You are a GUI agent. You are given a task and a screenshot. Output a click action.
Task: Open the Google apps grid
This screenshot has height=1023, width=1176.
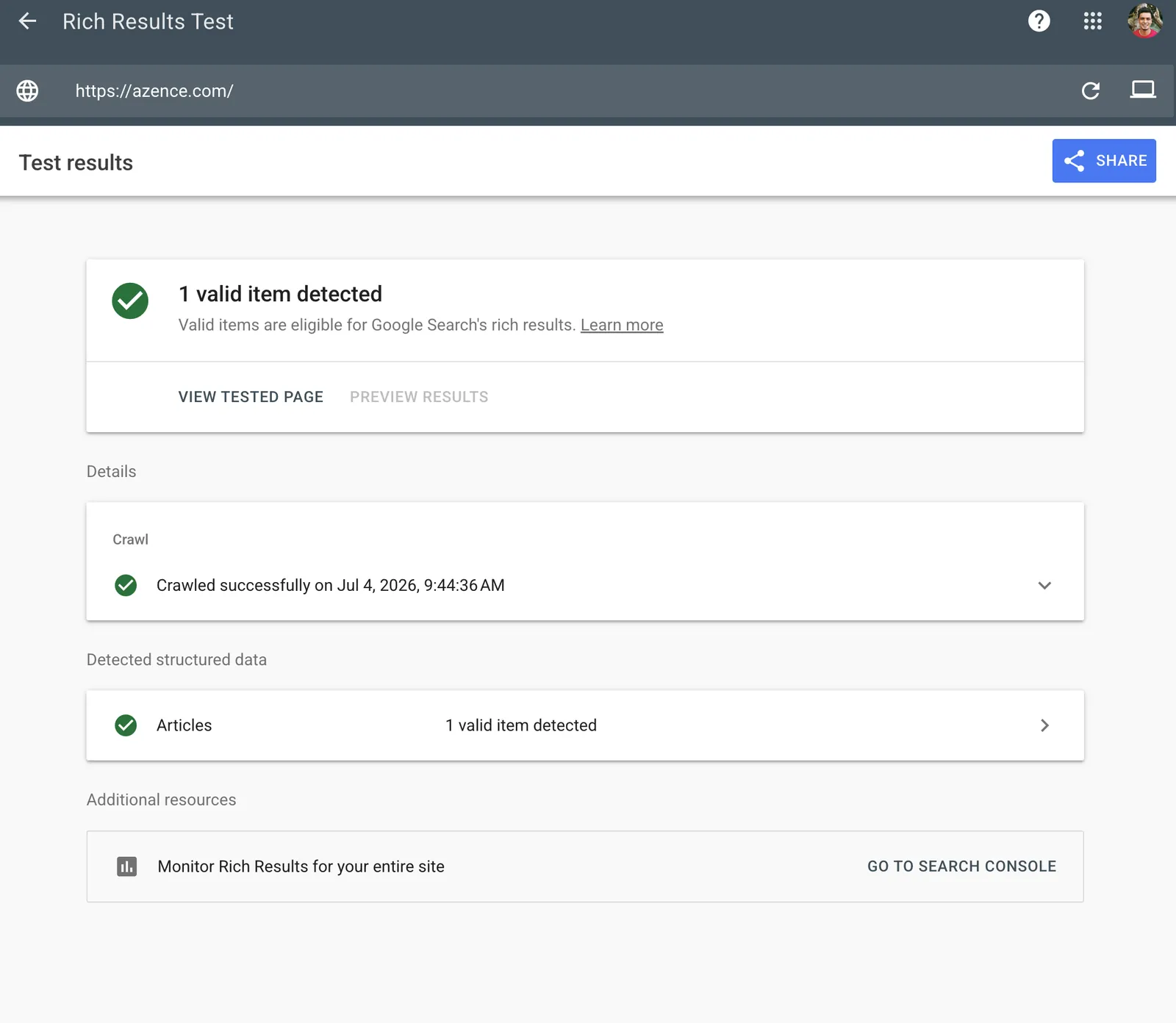click(x=1092, y=21)
